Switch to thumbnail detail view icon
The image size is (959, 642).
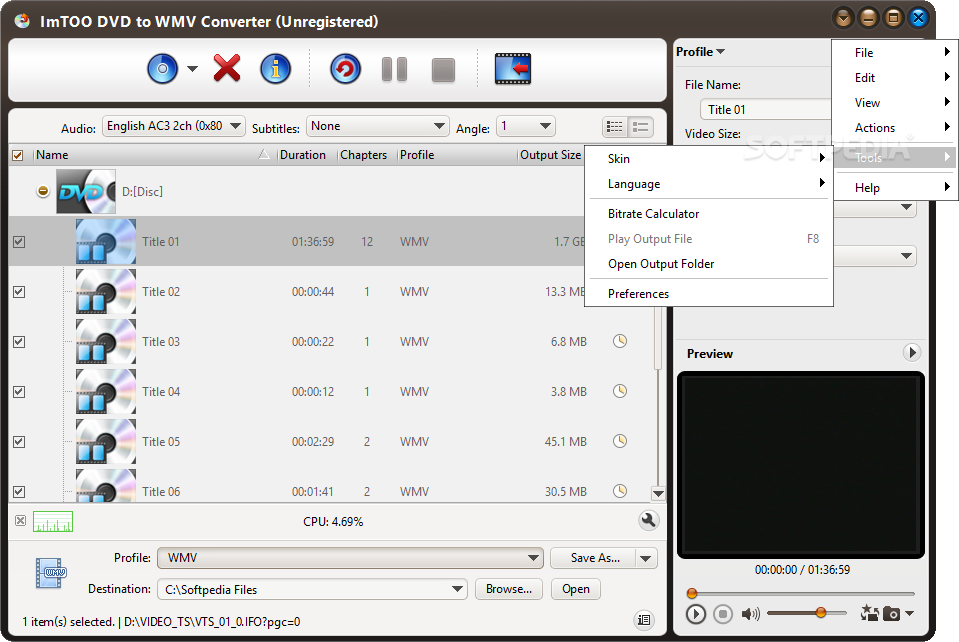(x=640, y=127)
